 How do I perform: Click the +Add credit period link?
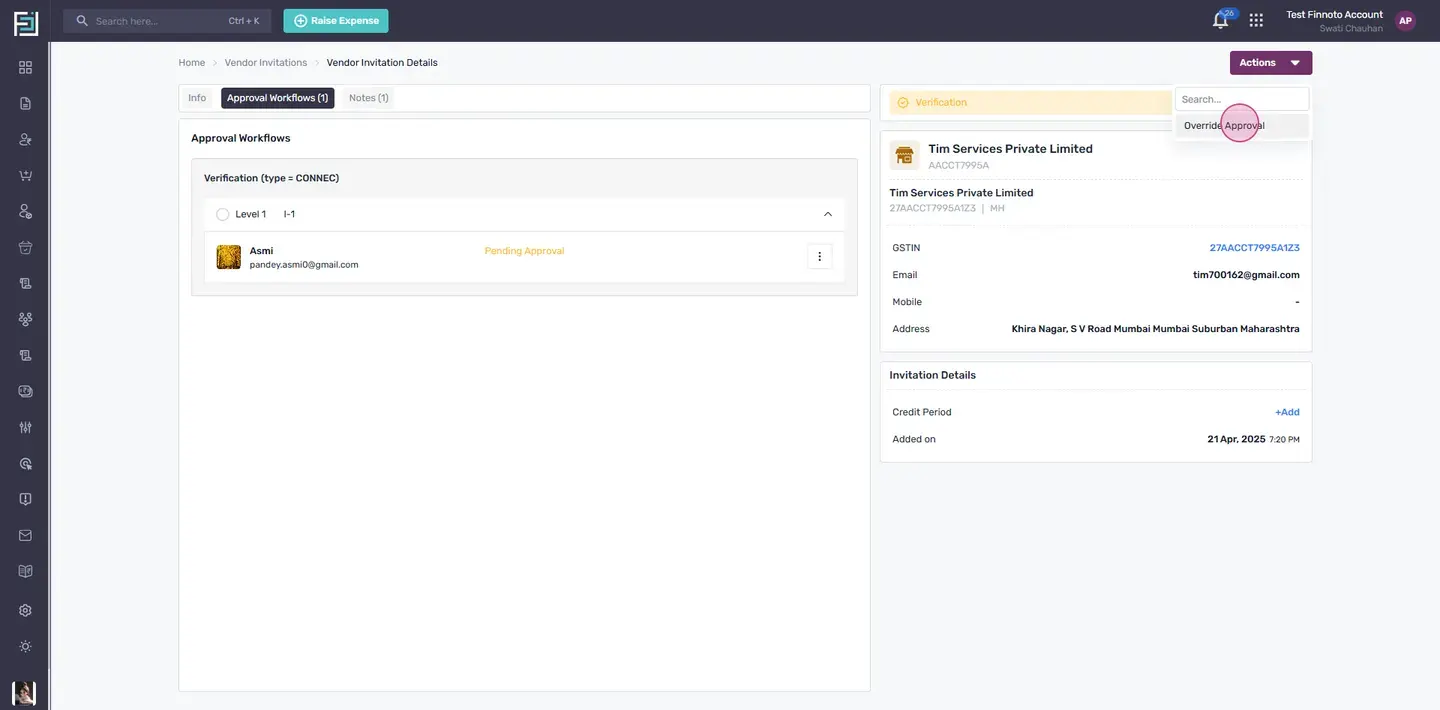click(x=1287, y=412)
